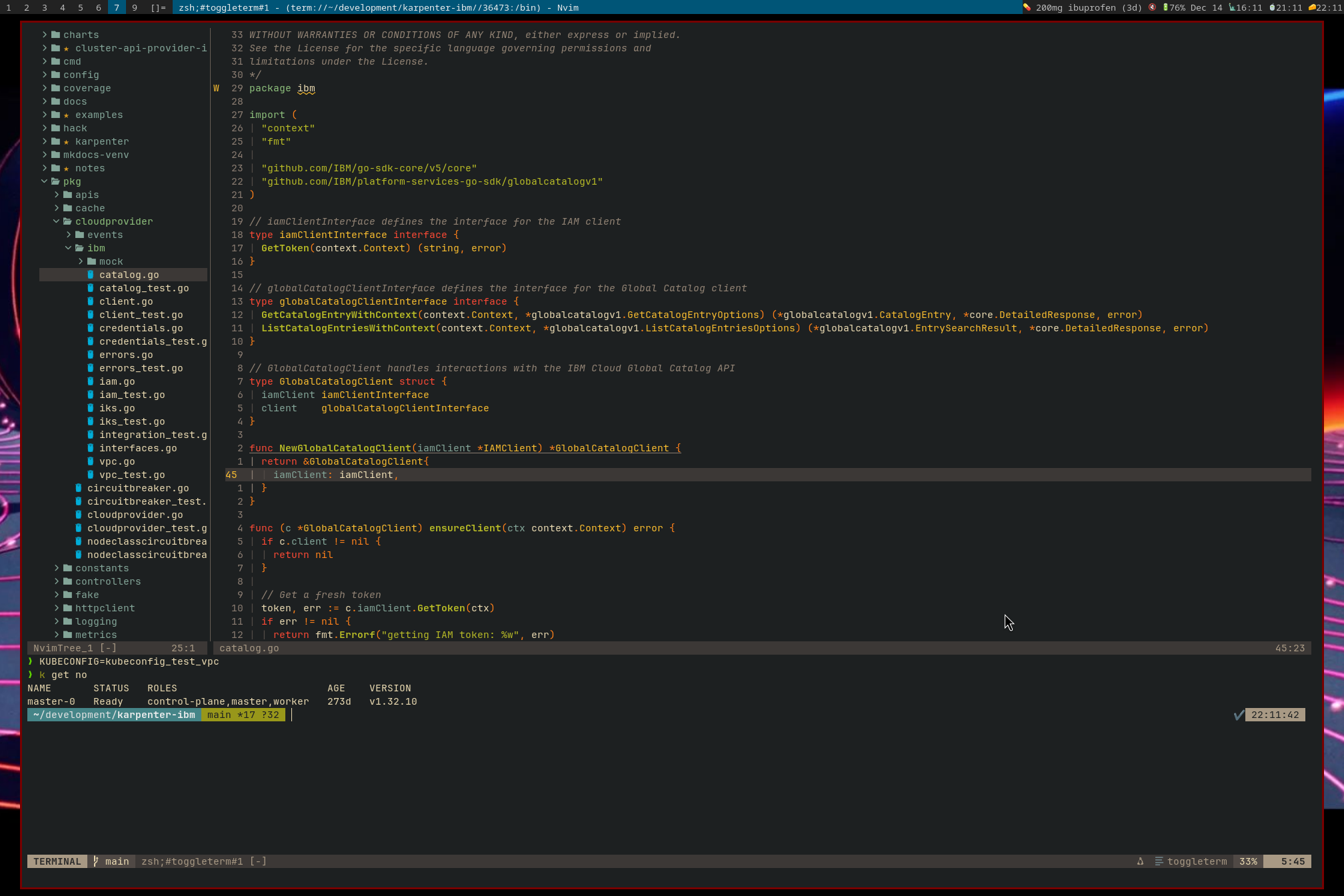Image resolution: width=1344 pixels, height=896 pixels.
Task: Click the folder icon beside charts
Action: click(x=56, y=35)
